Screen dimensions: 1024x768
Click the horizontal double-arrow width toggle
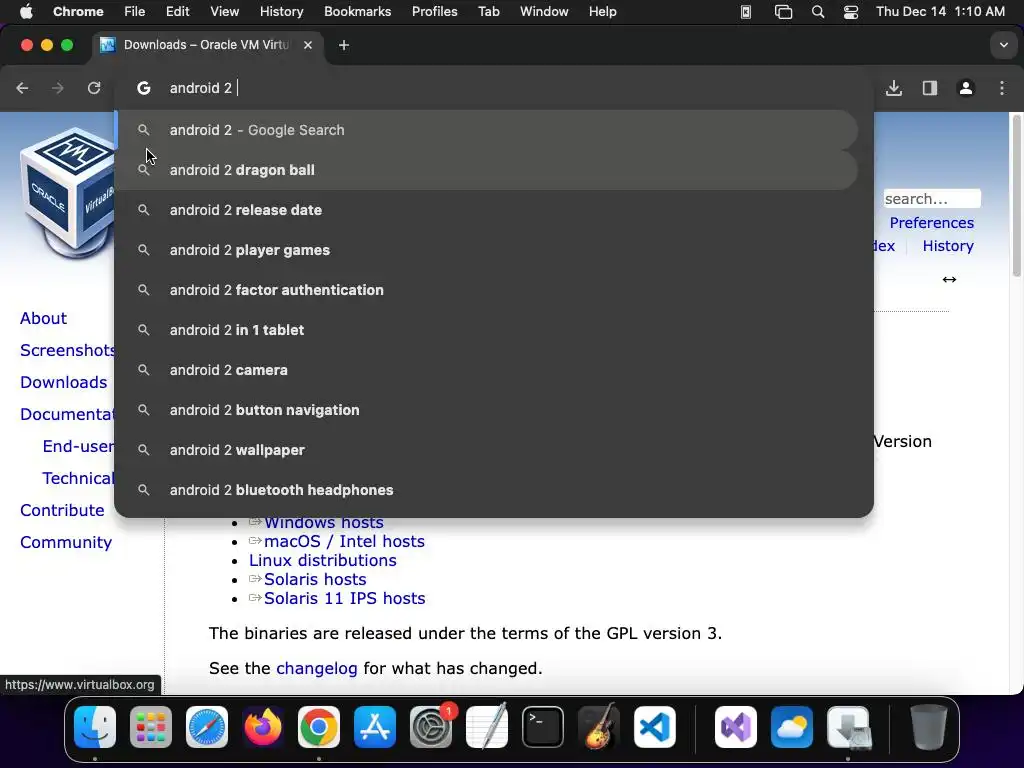point(949,280)
